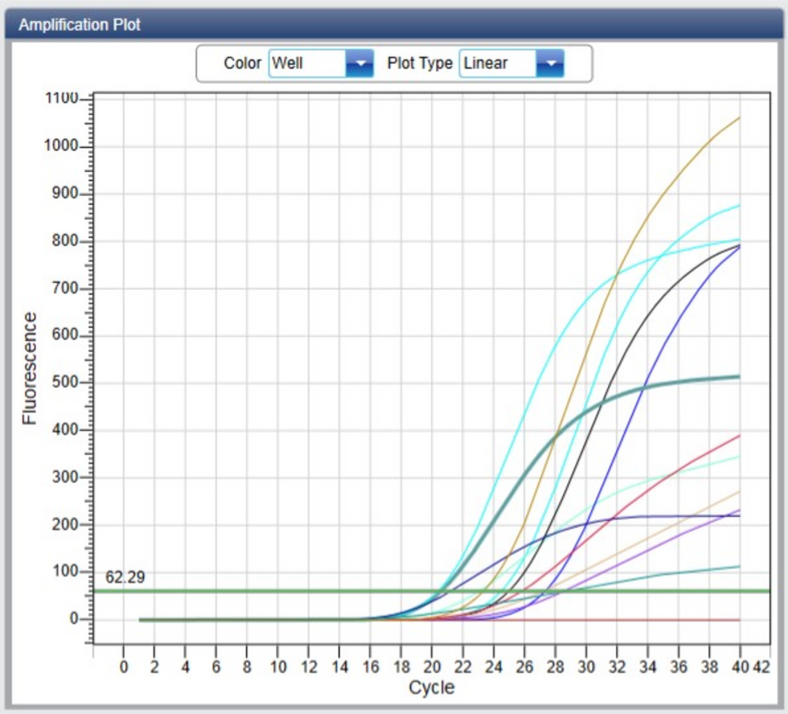The height and width of the screenshot is (714, 788).
Task: Click the Cycle x-axis label
Action: (431, 688)
